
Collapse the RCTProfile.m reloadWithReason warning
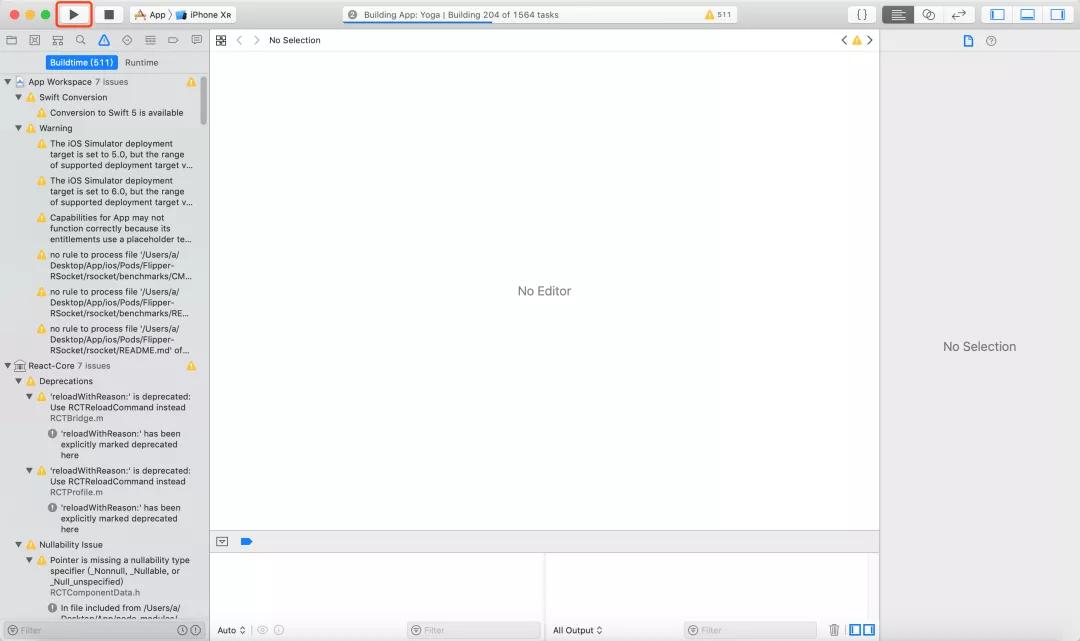tap(30, 471)
